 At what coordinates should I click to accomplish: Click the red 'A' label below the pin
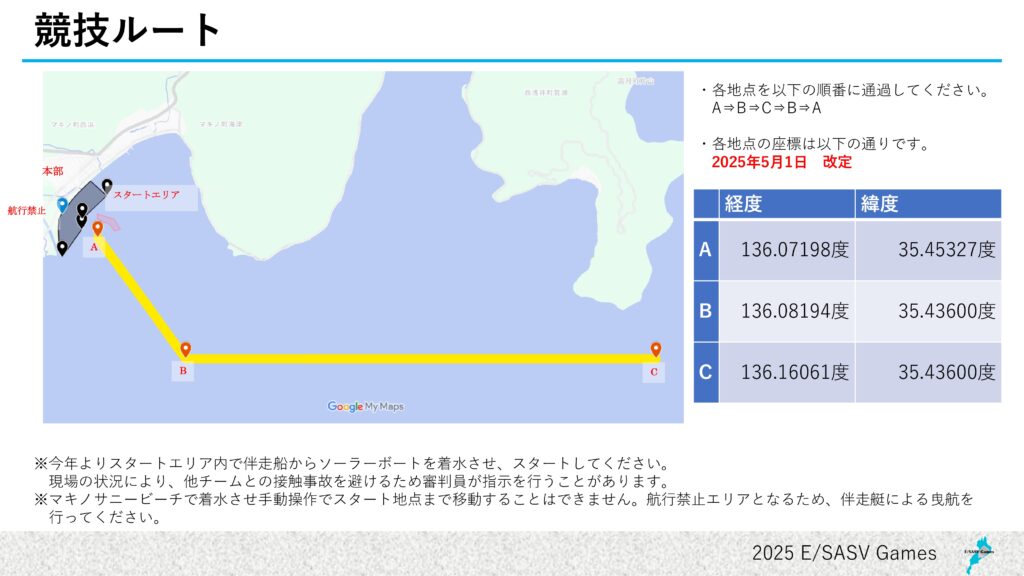pyautogui.click(x=94, y=247)
